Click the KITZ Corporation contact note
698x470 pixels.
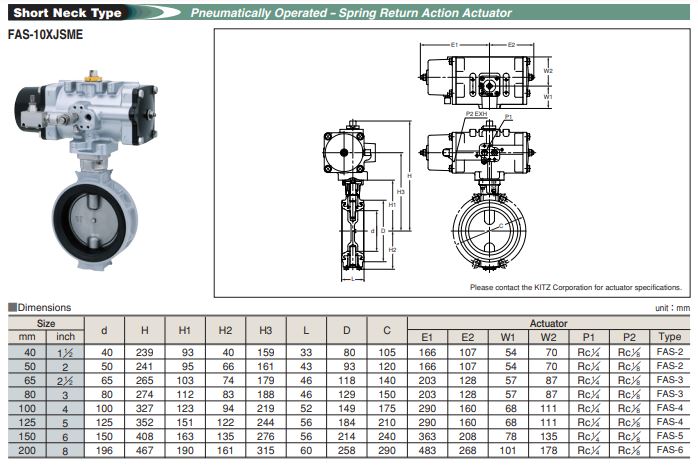point(575,288)
